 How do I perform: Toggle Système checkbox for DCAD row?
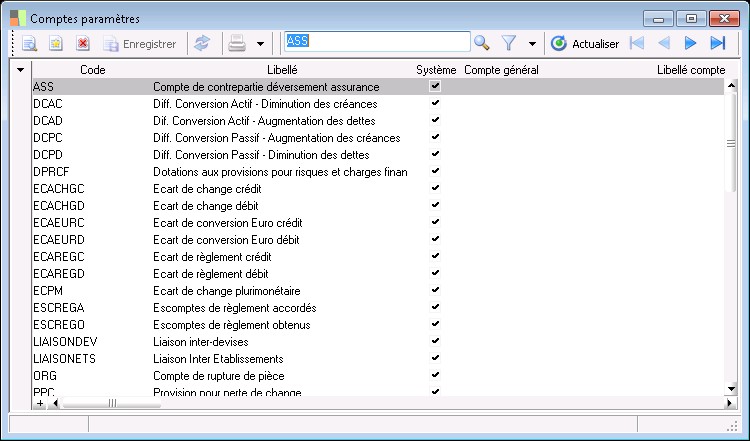(x=435, y=120)
